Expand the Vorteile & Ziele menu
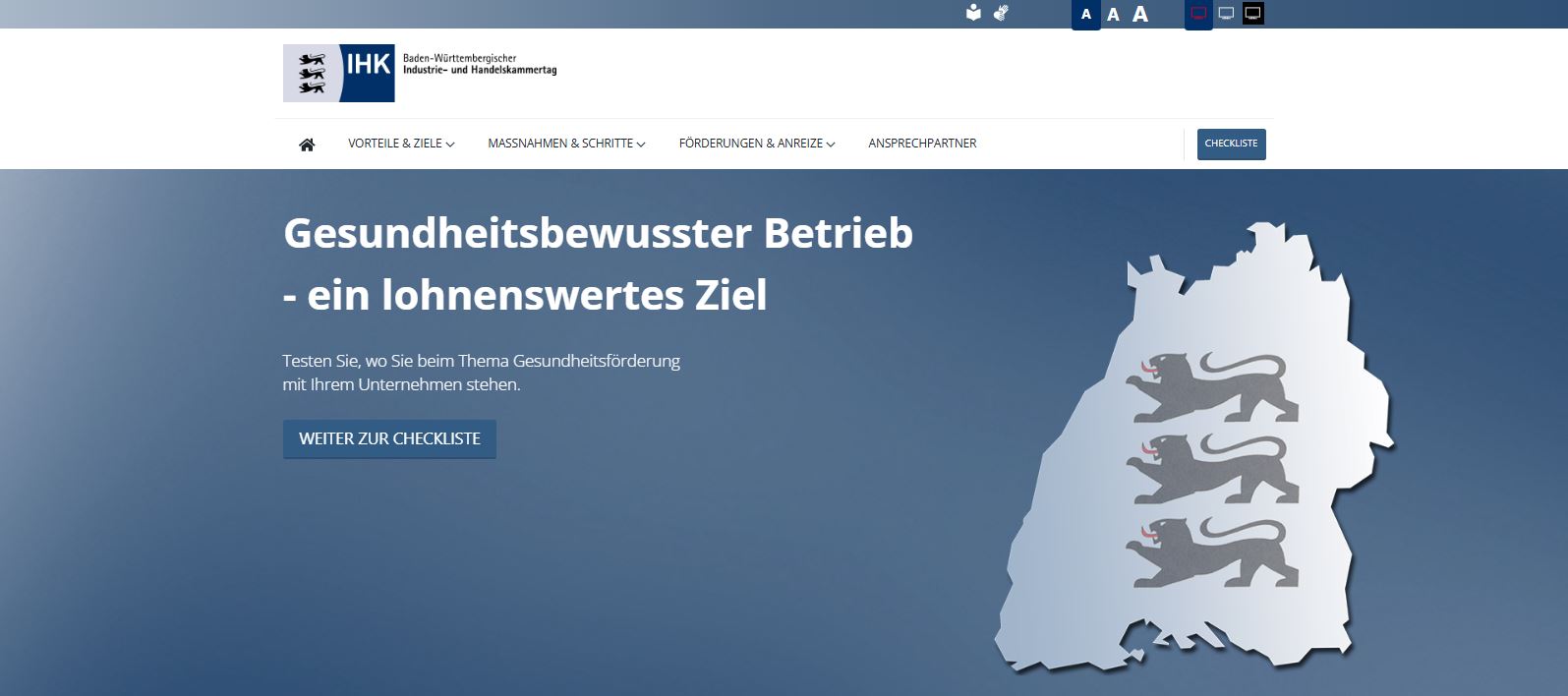This screenshot has height=696, width=1568. click(400, 144)
